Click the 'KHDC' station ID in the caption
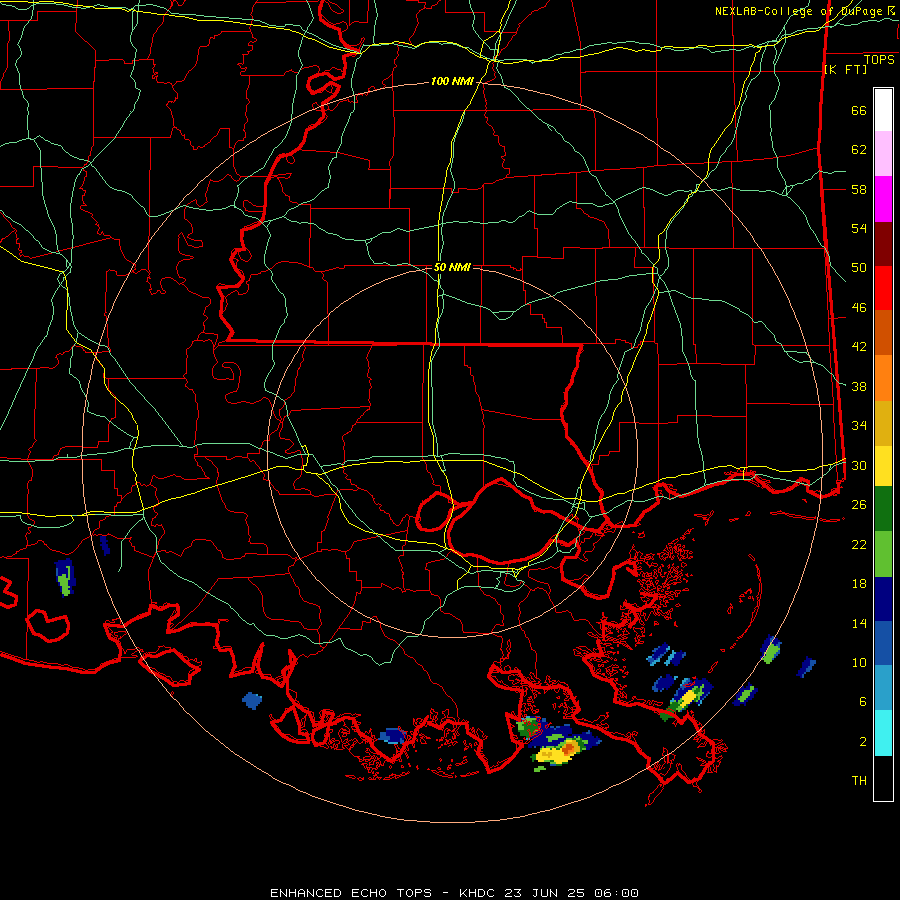This screenshot has width=900, height=900. click(x=479, y=893)
